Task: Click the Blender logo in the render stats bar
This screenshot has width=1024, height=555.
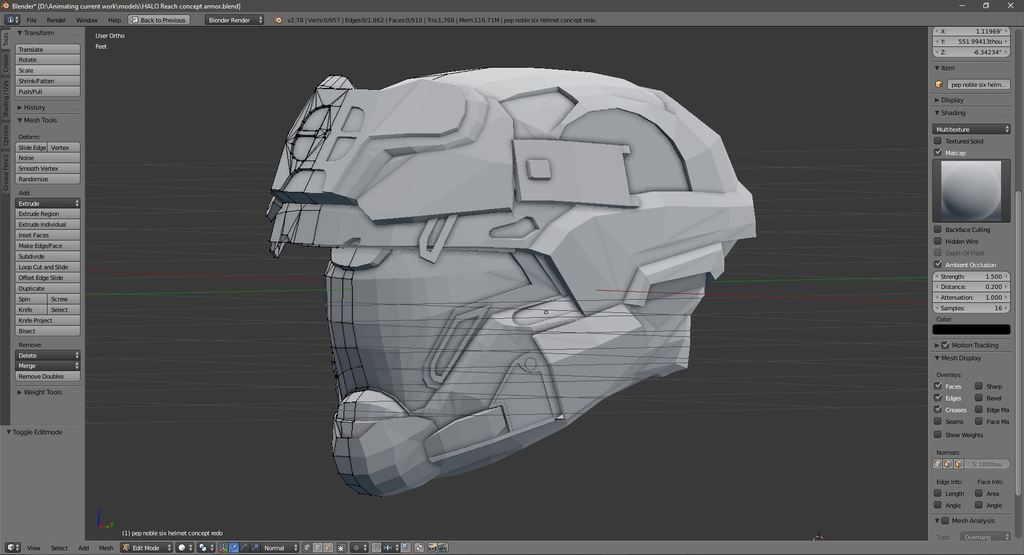Action: coord(278,19)
